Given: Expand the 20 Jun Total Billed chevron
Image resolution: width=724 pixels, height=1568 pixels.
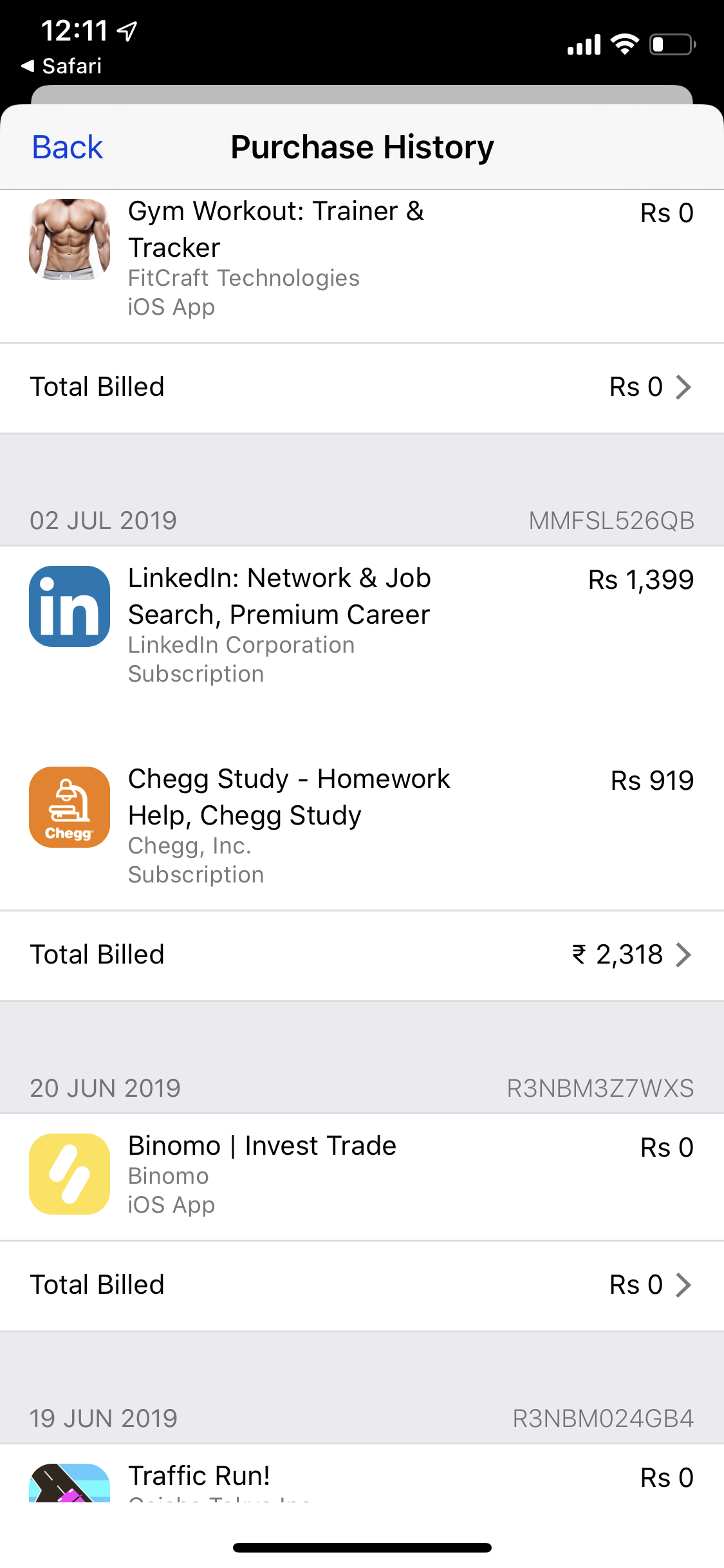Looking at the screenshot, I should tap(683, 1285).
